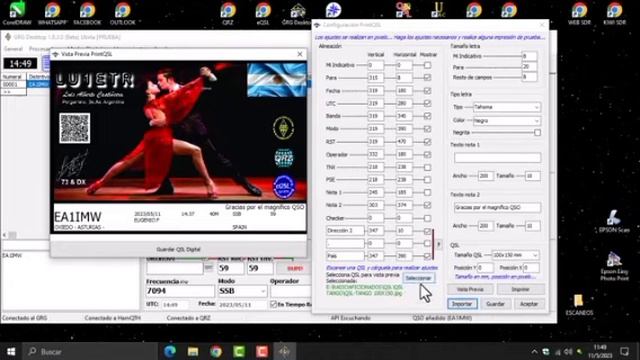Open the WEB SDR desktop shortcut
Image resolution: width=640 pixels, height=360 pixels.
tap(579, 13)
